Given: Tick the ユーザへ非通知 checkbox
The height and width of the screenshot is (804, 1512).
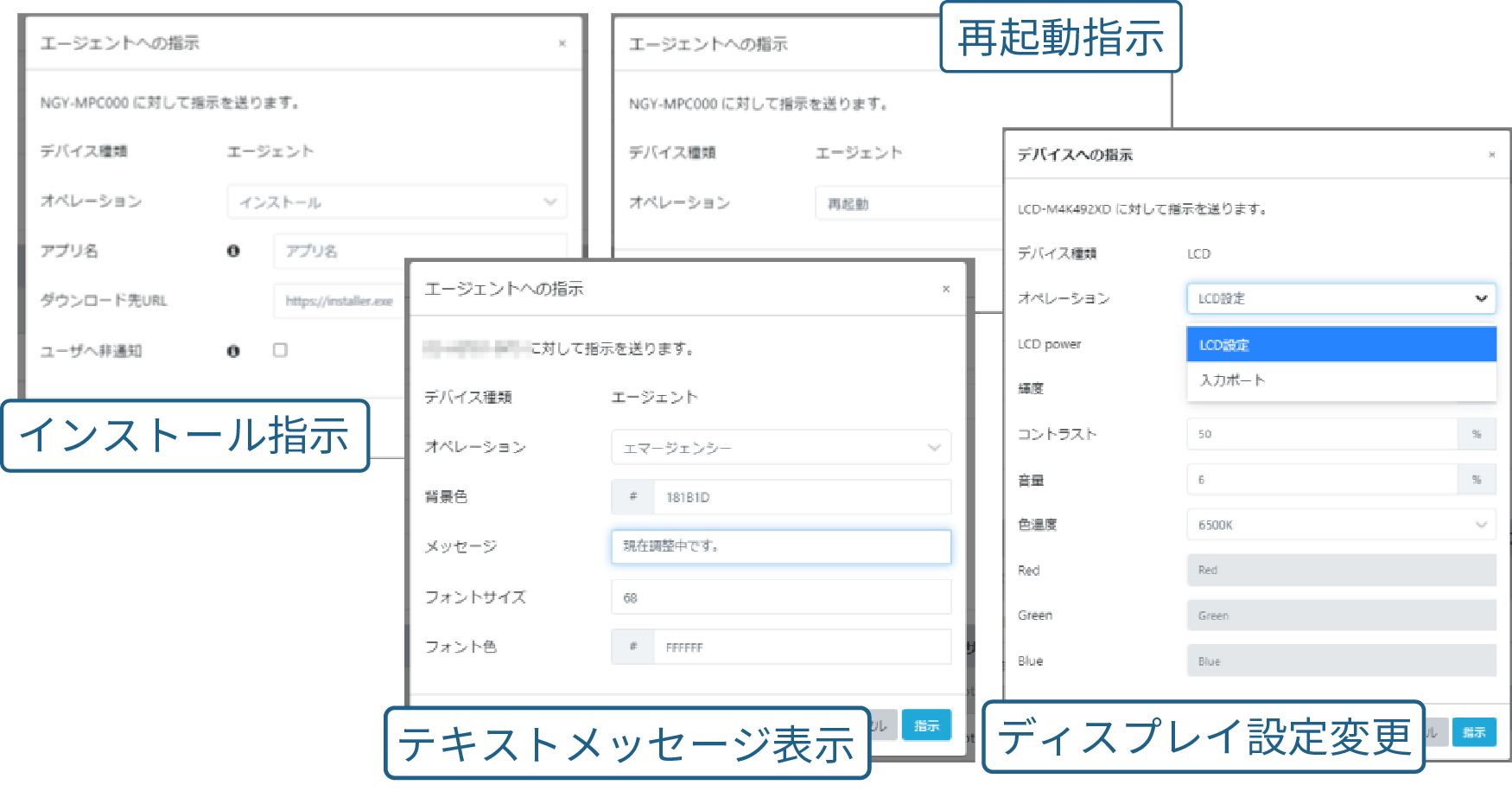Looking at the screenshot, I should tap(280, 350).
